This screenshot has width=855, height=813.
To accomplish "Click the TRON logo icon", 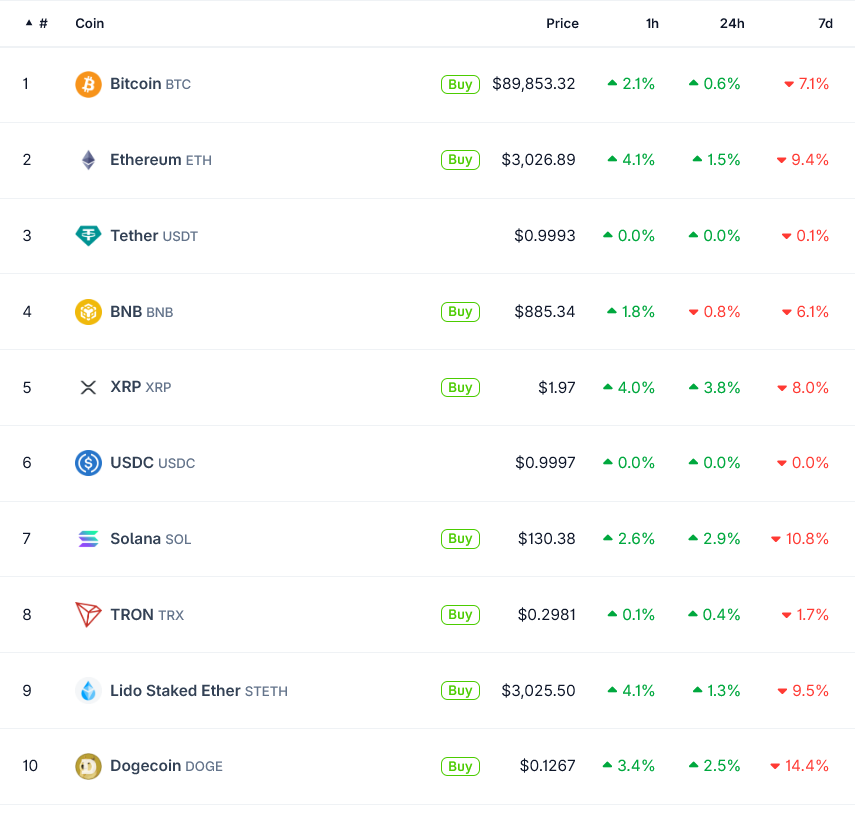I will tap(88, 615).
